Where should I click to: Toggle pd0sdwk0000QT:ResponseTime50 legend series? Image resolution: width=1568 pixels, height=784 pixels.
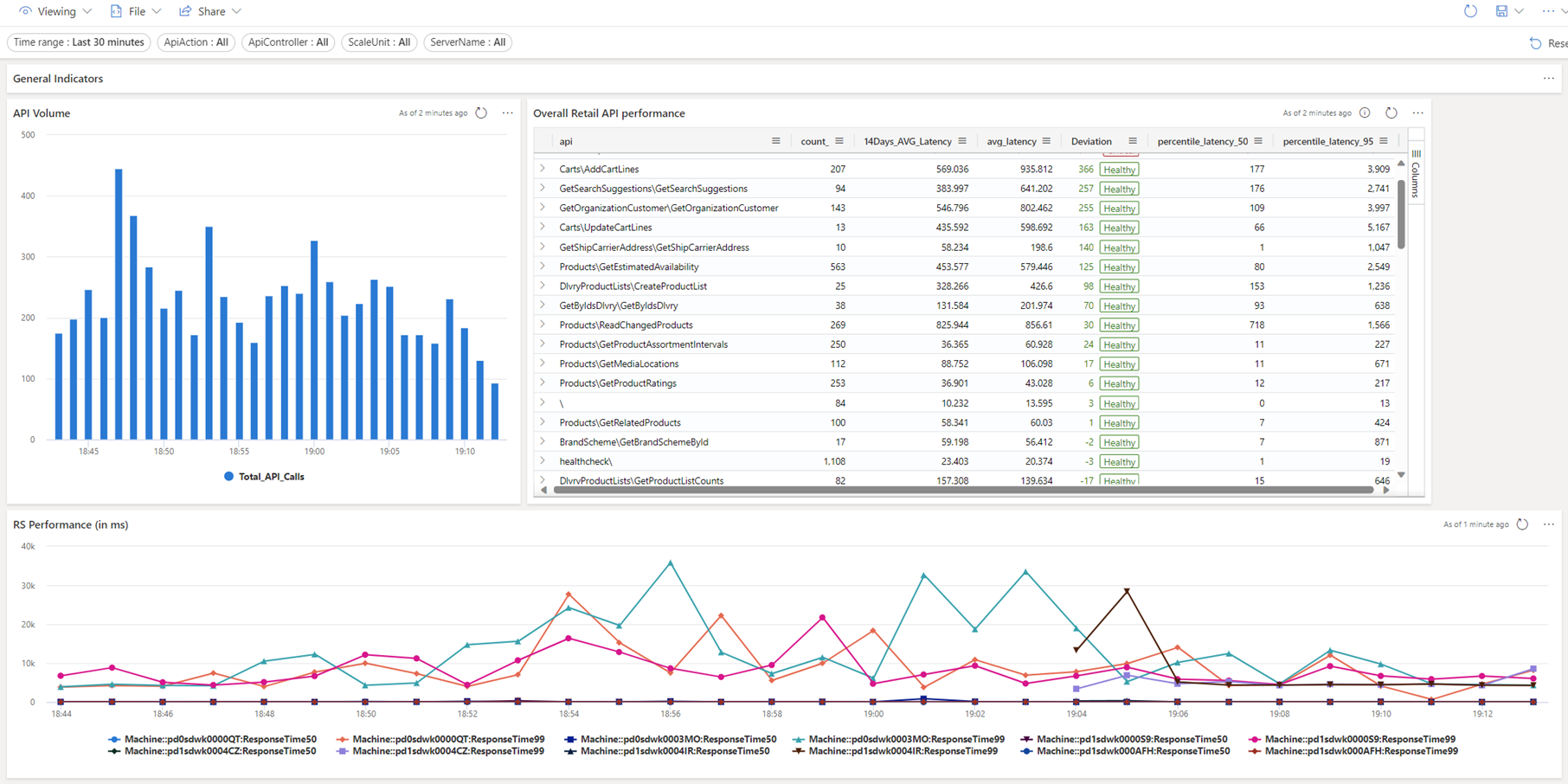click(212, 740)
